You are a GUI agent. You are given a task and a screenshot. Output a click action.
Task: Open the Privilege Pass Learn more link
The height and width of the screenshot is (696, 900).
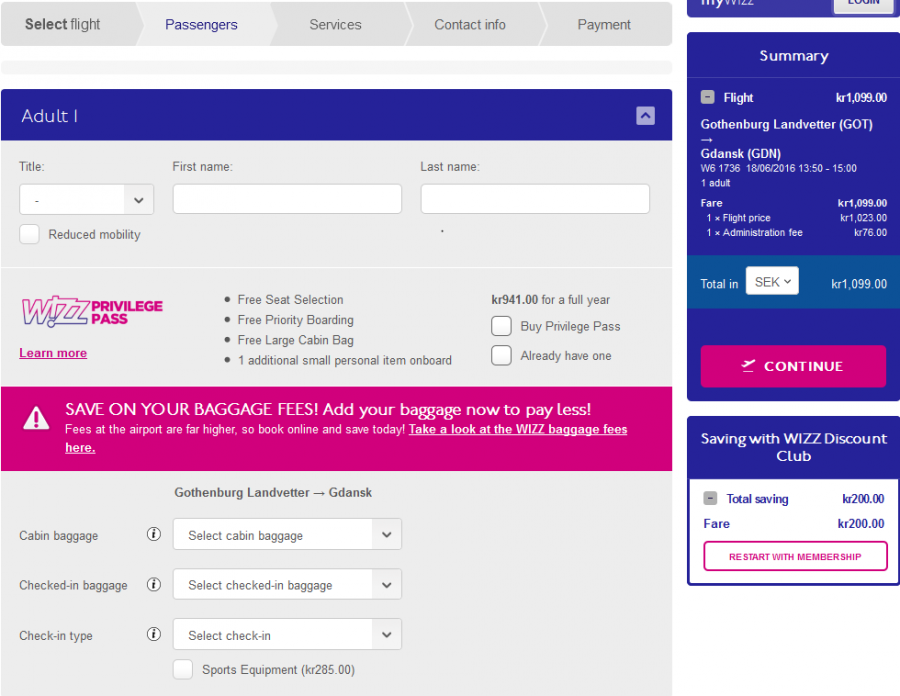53,353
